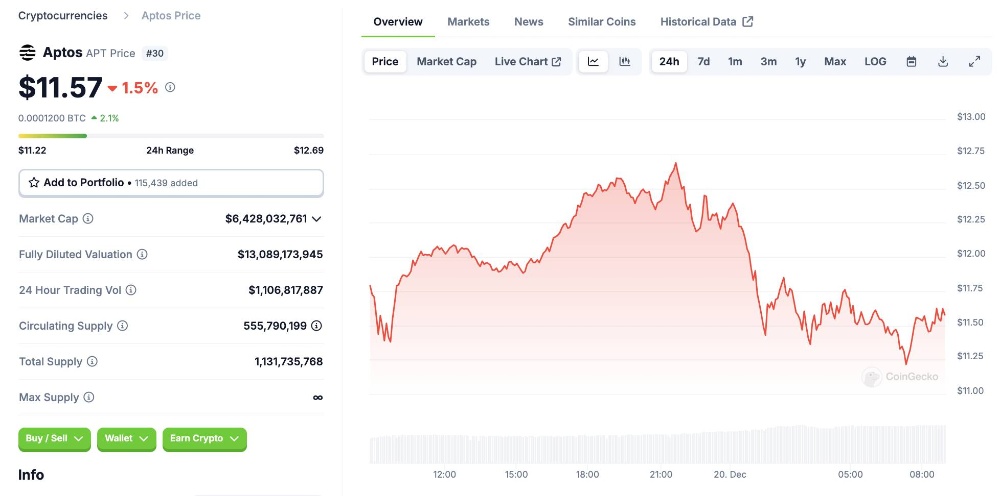Click the $6,428,032,761 market cap value
Image resolution: width=1000 pixels, height=496 pixels.
click(x=266, y=219)
